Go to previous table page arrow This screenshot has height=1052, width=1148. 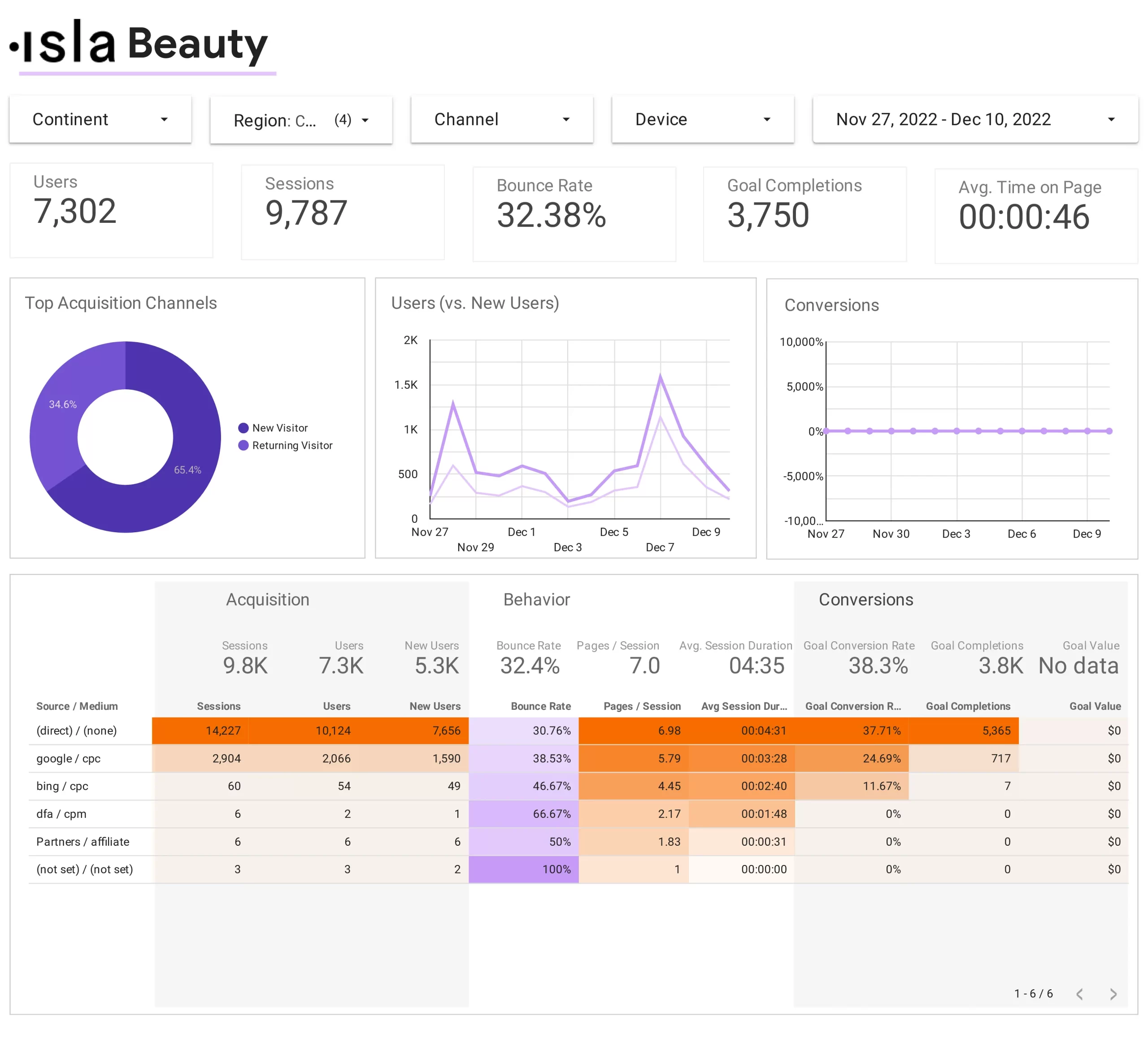1079,994
